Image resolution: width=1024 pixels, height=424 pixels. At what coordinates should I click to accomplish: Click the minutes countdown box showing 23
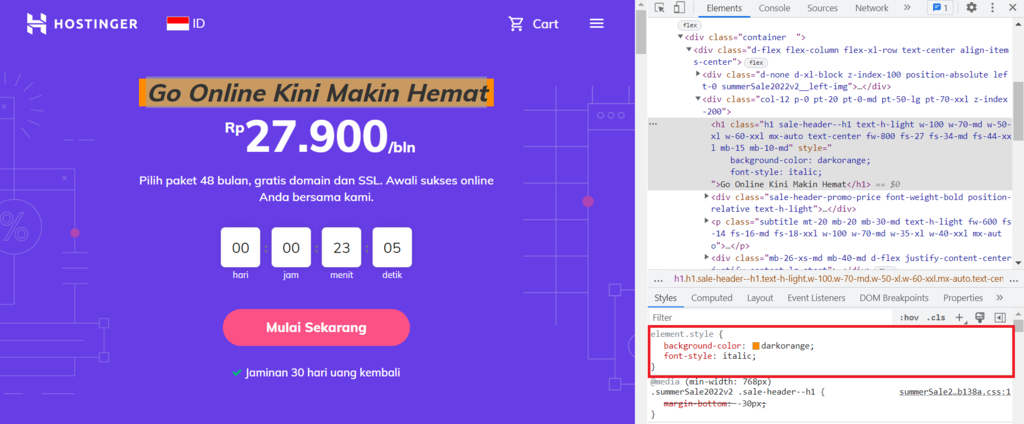point(342,248)
